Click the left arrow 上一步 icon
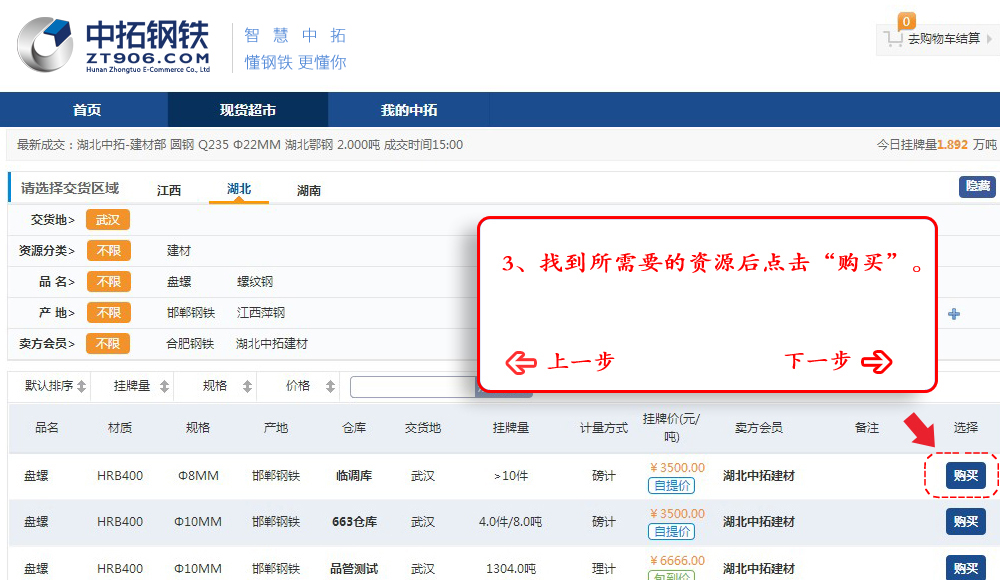This screenshot has width=1000, height=580. [521, 362]
